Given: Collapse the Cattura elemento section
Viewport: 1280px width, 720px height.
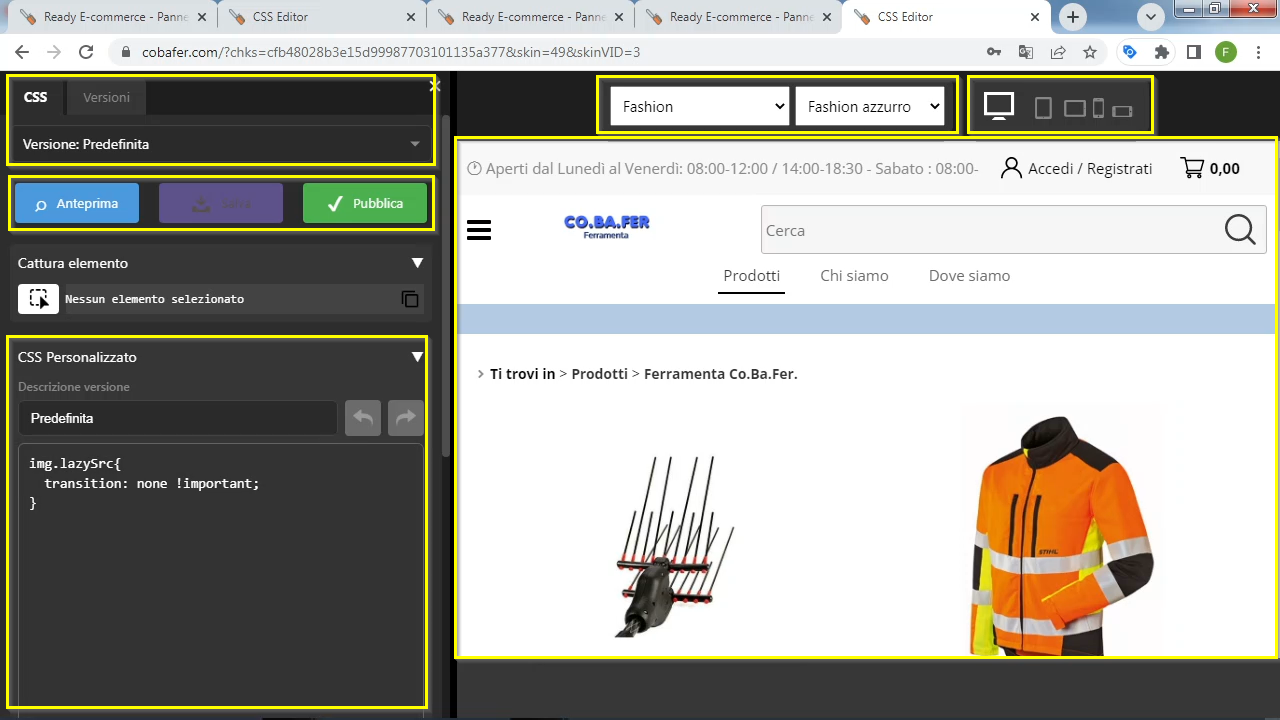Looking at the screenshot, I should point(418,263).
